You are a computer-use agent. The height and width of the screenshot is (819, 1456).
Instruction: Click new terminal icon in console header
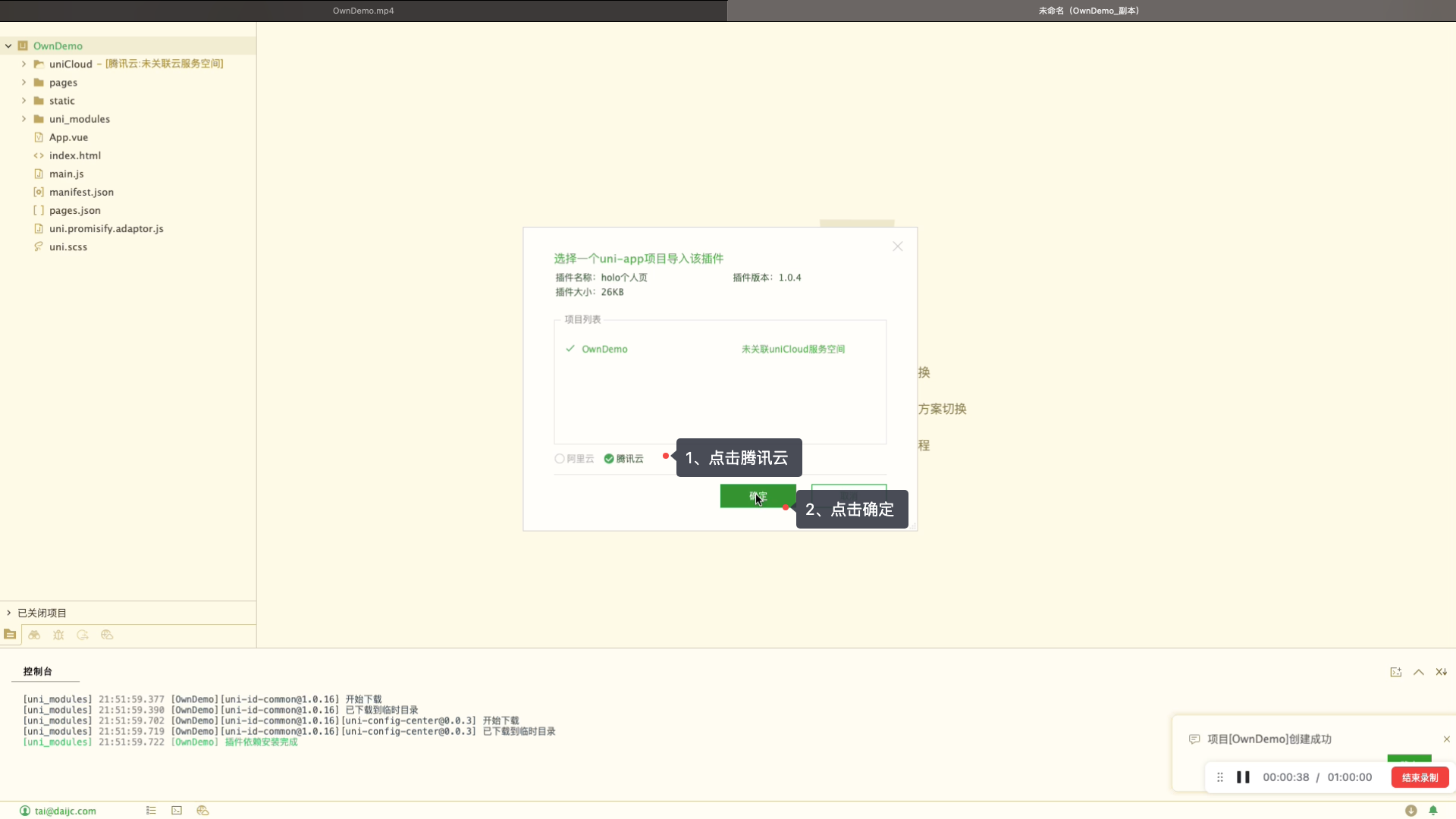pos(1395,672)
